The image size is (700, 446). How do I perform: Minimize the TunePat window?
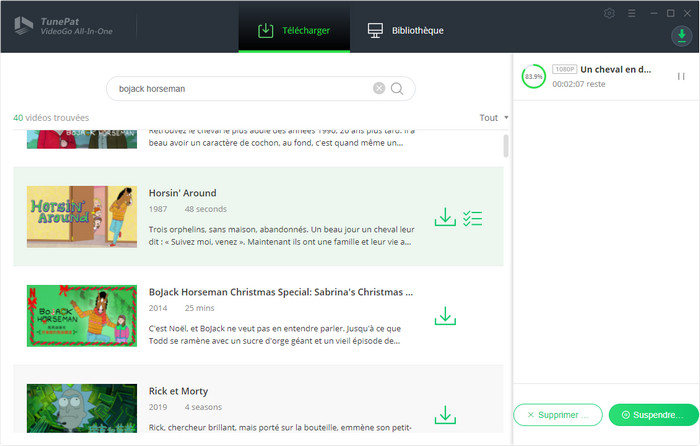pos(654,13)
